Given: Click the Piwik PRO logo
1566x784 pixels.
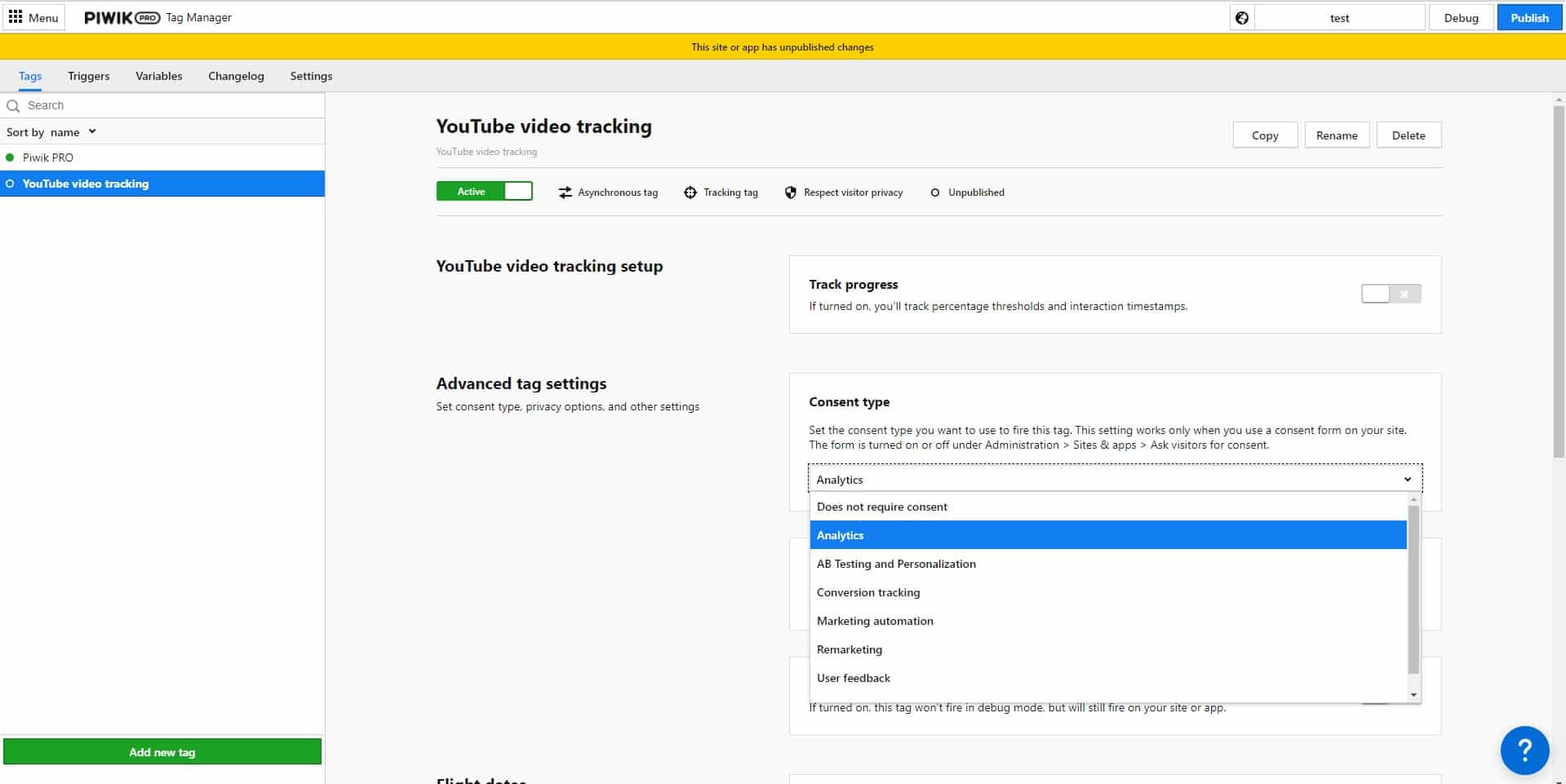Looking at the screenshot, I should (122, 17).
